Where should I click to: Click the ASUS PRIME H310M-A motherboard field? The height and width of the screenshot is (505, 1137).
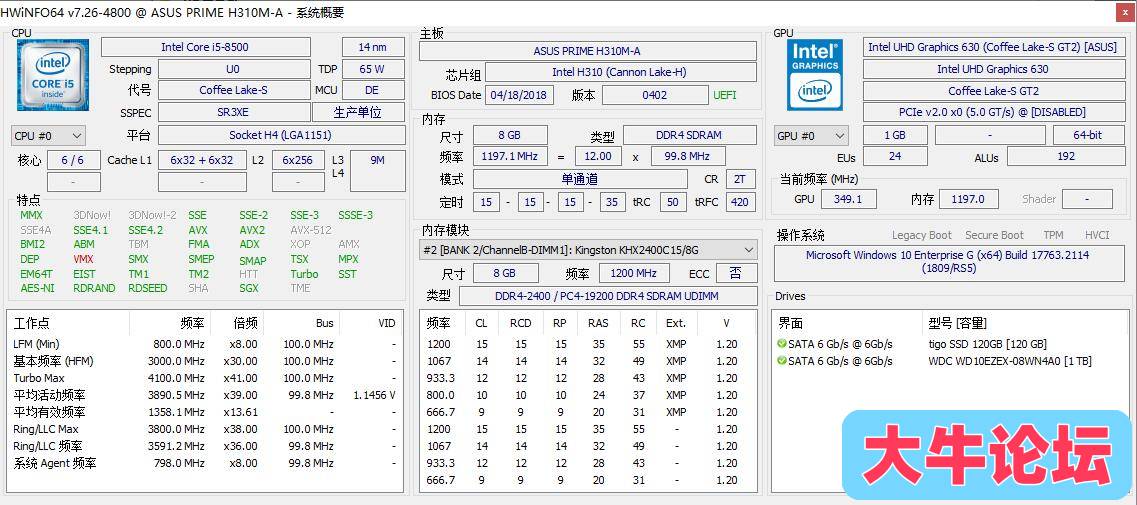coord(588,51)
